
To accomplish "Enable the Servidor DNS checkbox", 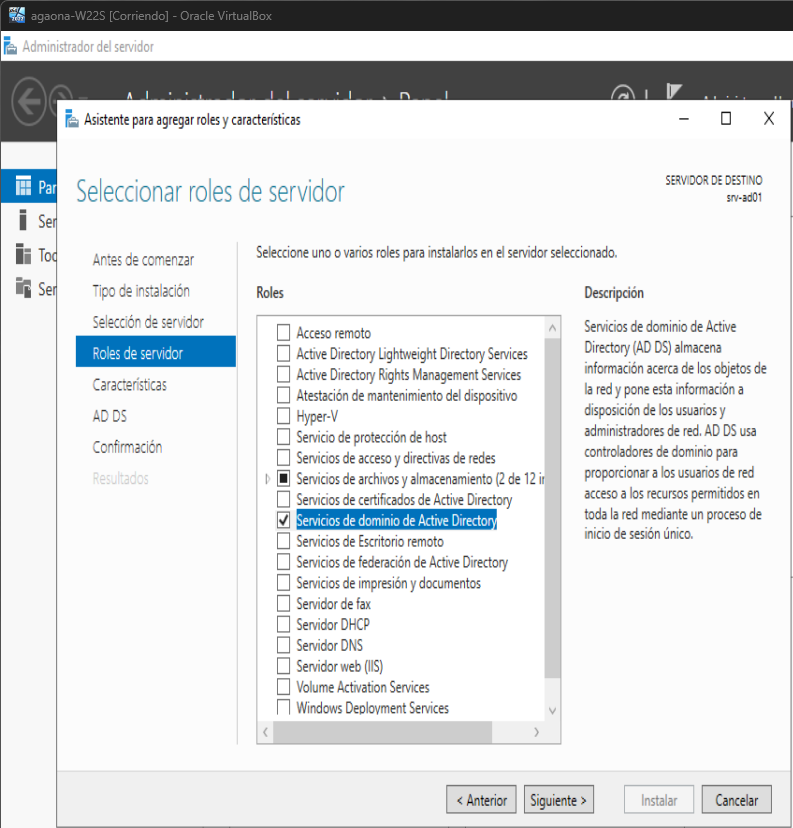I will [284, 645].
